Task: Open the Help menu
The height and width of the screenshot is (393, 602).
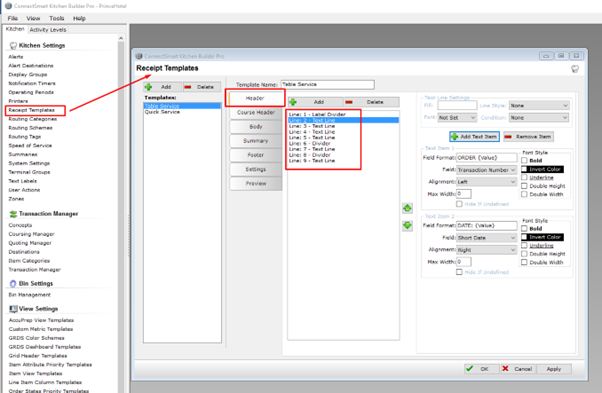Action: (79, 18)
